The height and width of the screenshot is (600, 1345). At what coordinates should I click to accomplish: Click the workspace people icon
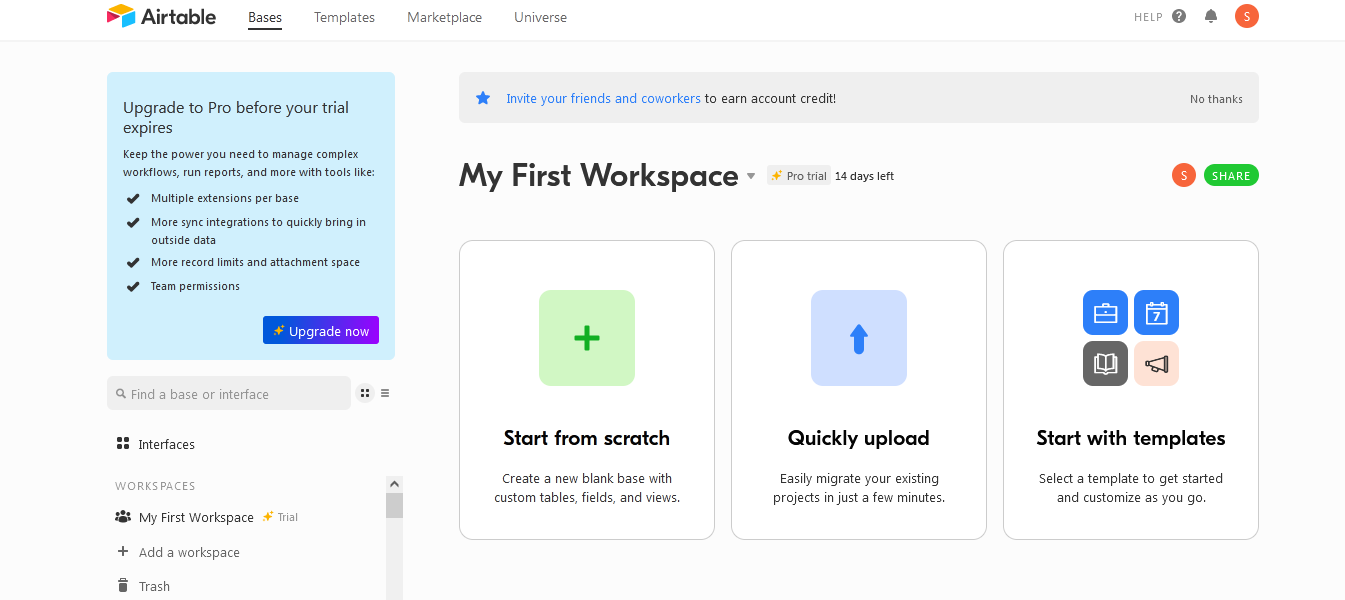coord(123,517)
